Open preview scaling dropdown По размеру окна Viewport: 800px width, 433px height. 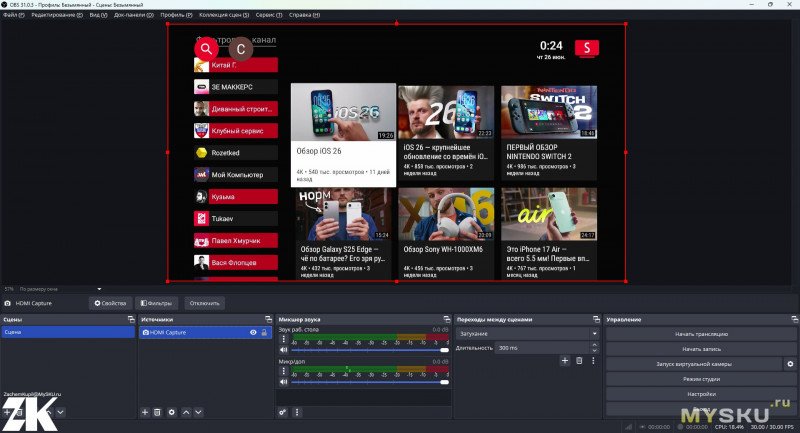pos(61,289)
